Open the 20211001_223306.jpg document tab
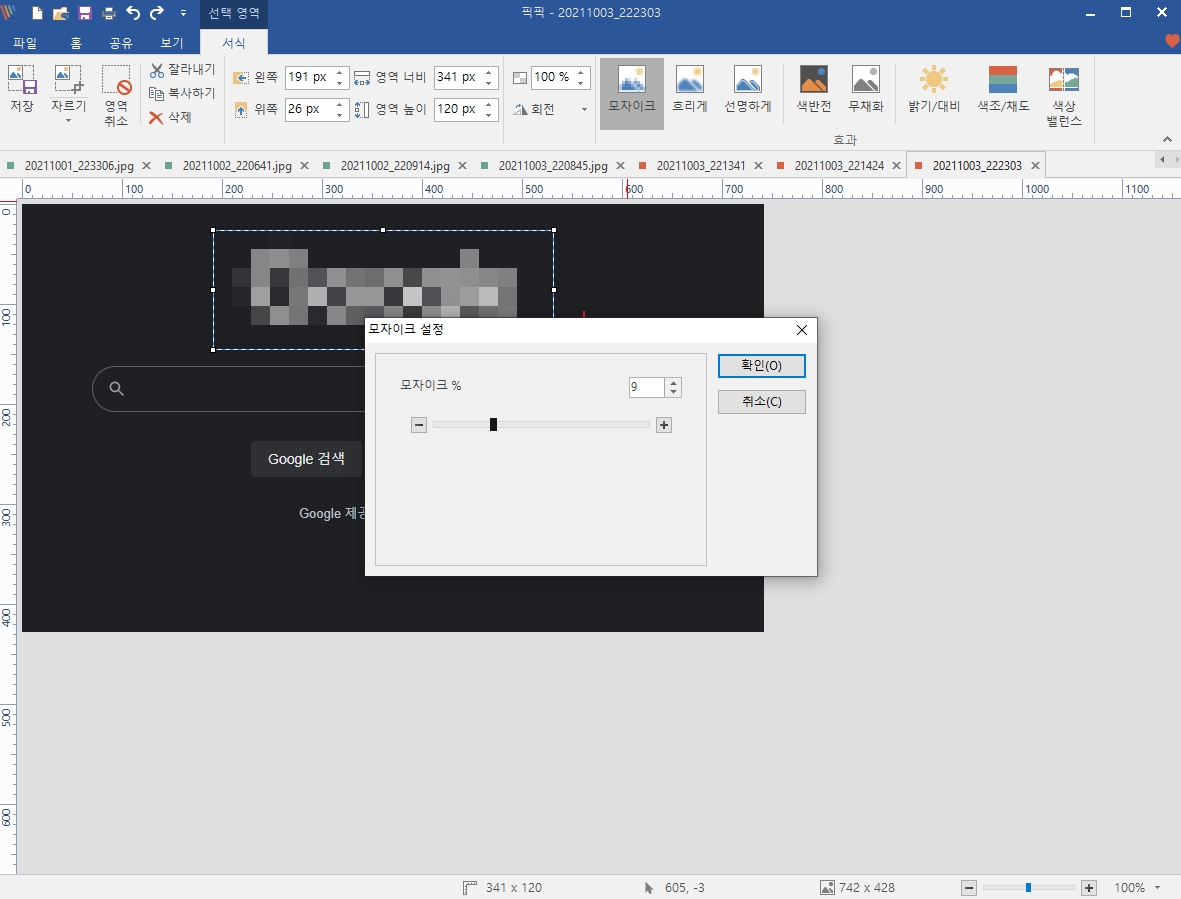 (78, 166)
